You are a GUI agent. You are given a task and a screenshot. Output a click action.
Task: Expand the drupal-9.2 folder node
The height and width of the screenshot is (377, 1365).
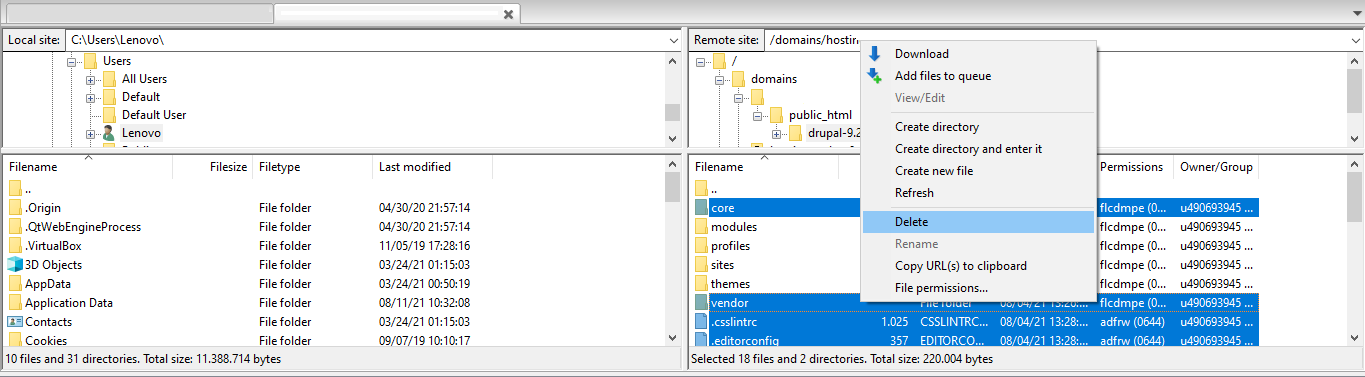click(776, 133)
